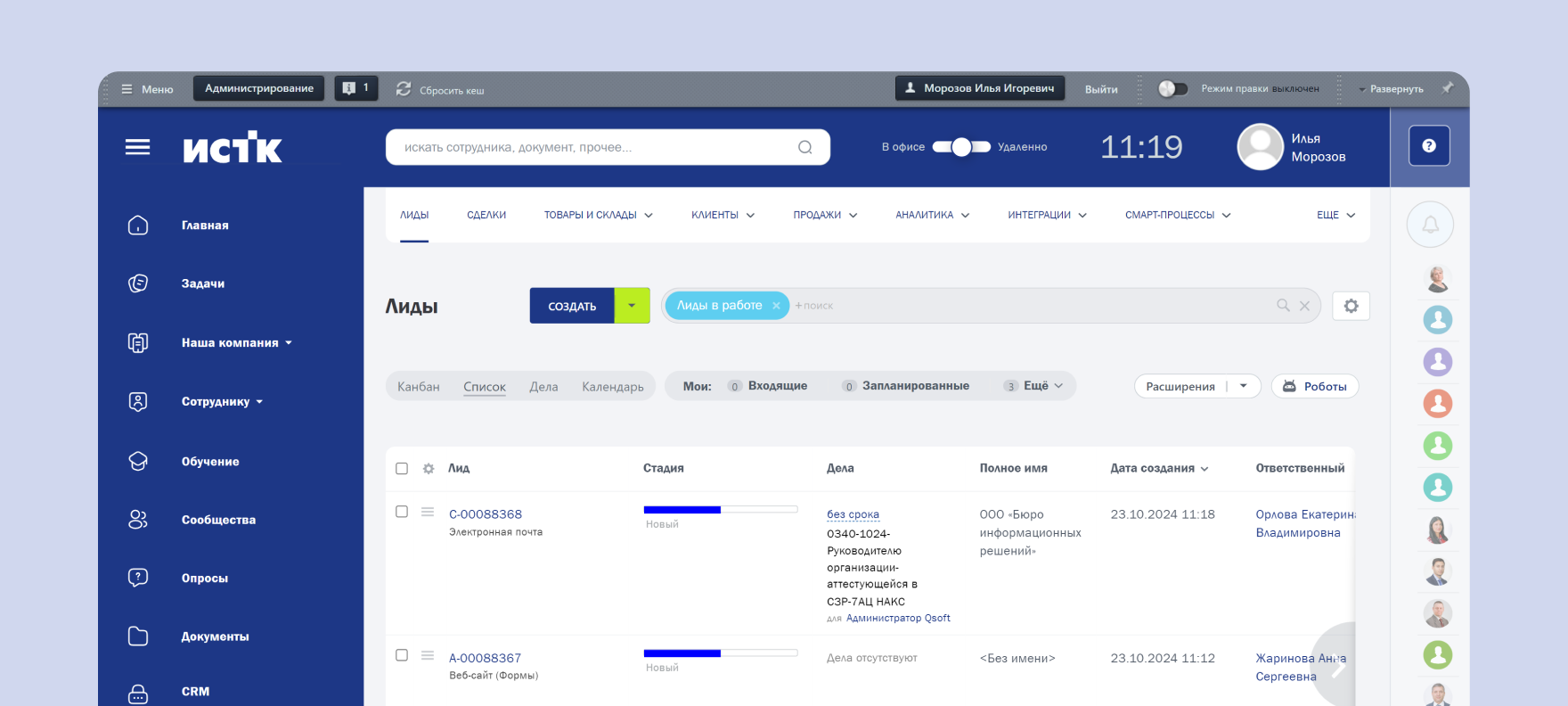Open the notifications bell

(1430, 225)
